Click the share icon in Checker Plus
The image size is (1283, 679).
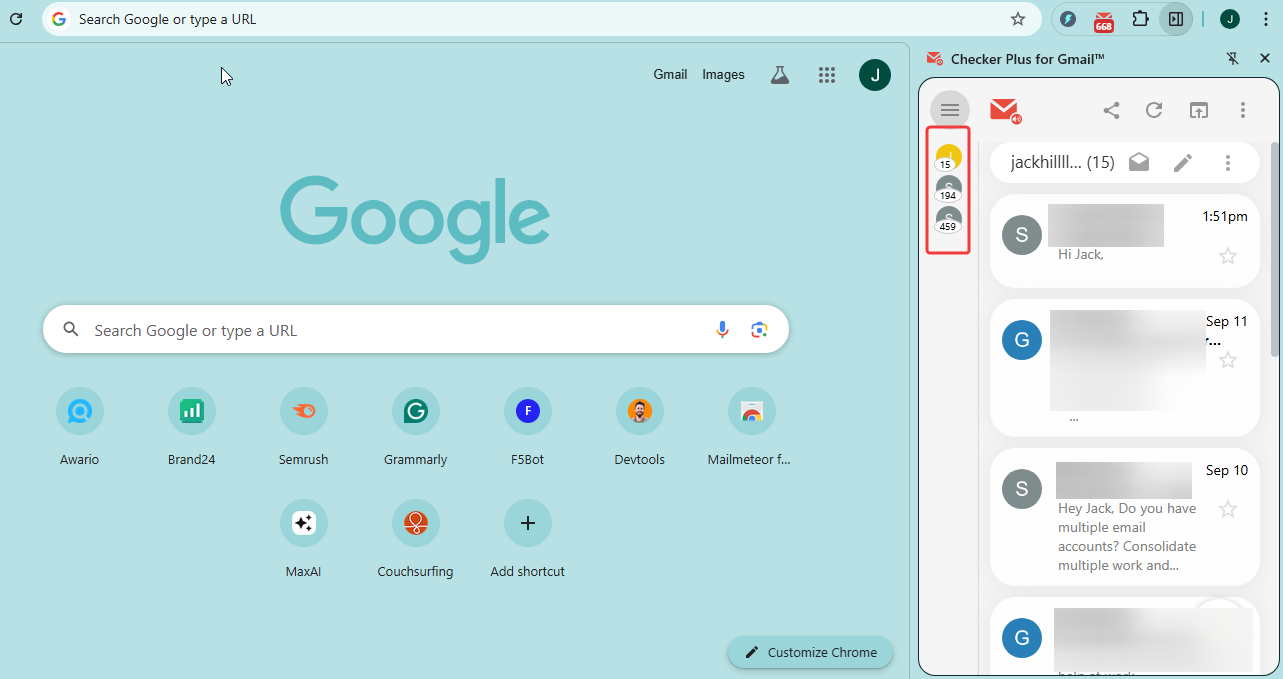click(x=1111, y=110)
